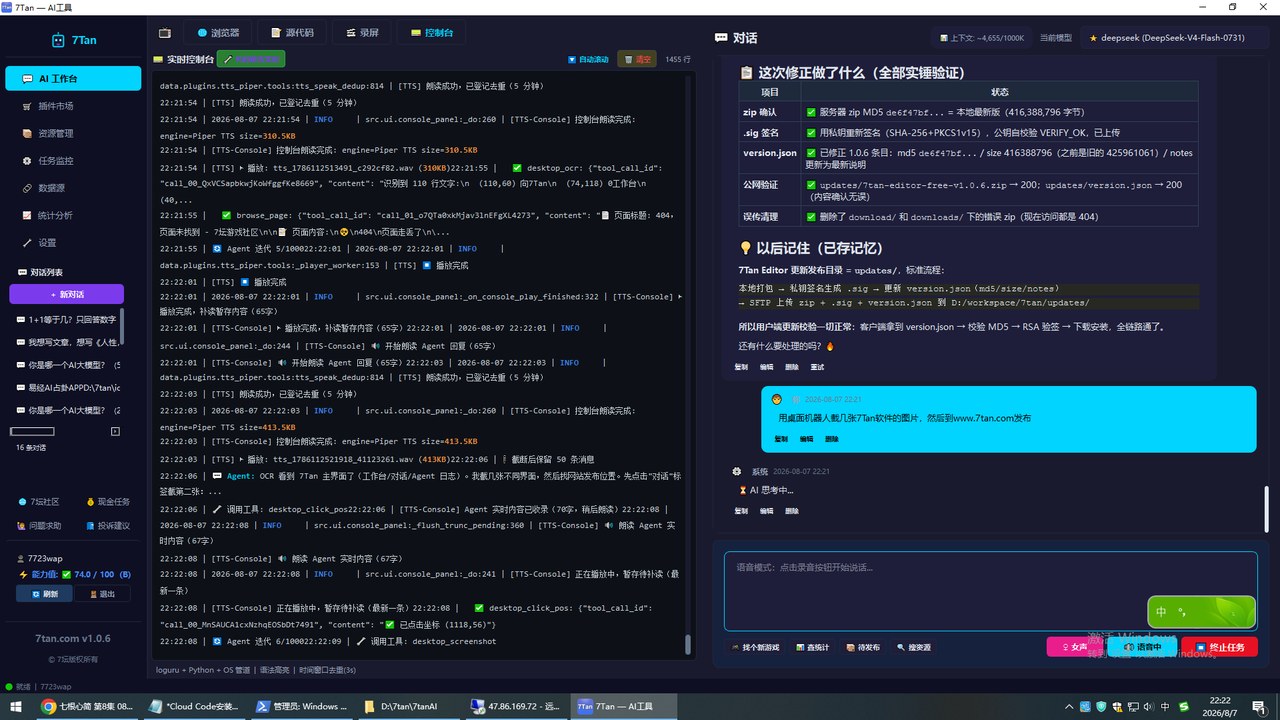Viewport: 1280px width, 720px height.
Task: Toggle the 自动滚动 checkbox
Action: tap(588, 60)
